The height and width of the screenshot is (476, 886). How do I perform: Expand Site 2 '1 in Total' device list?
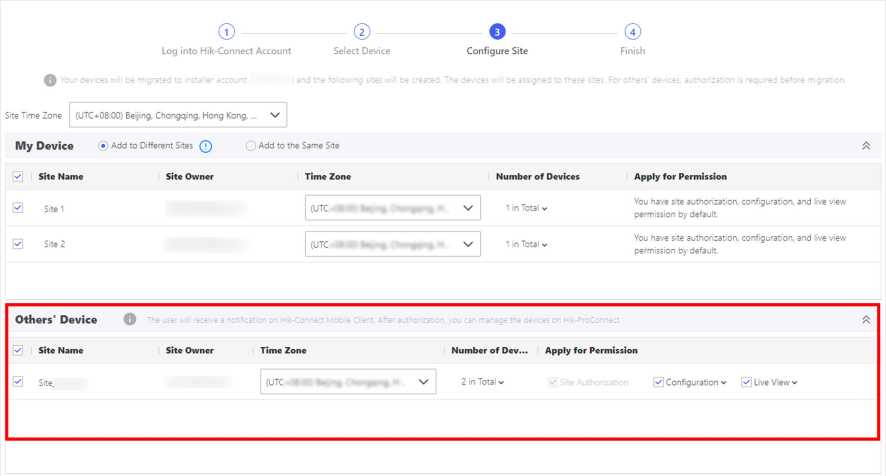(x=526, y=244)
